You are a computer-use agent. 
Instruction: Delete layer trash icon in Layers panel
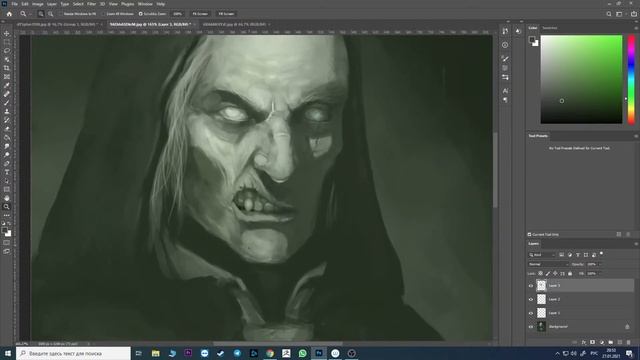click(x=629, y=342)
